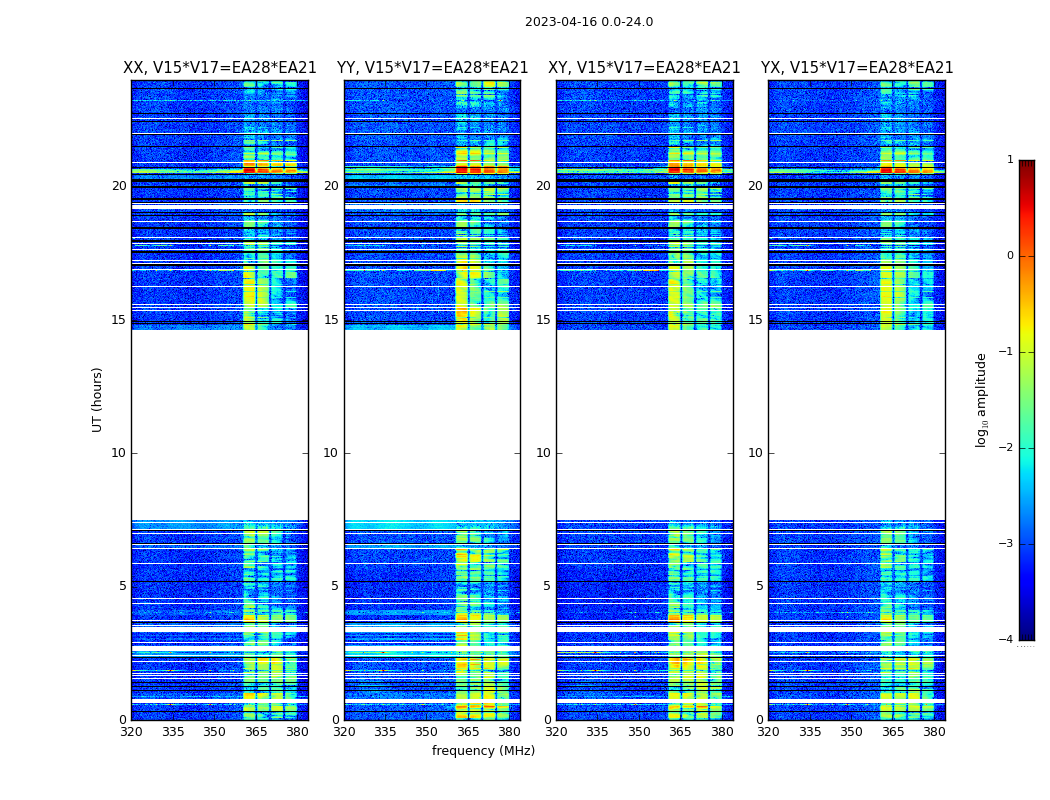Select the YY polarization panel title
This screenshot has height=800, width=1050.
(x=432, y=68)
